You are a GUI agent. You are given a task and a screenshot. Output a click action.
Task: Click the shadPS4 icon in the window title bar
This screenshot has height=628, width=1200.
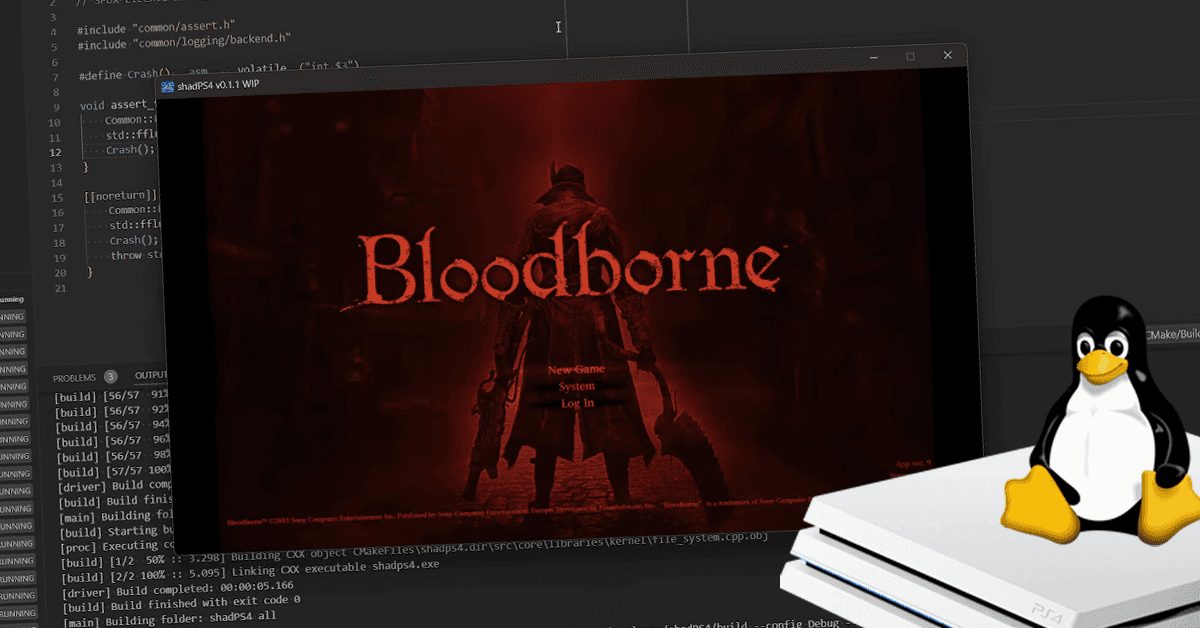coord(166,86)
